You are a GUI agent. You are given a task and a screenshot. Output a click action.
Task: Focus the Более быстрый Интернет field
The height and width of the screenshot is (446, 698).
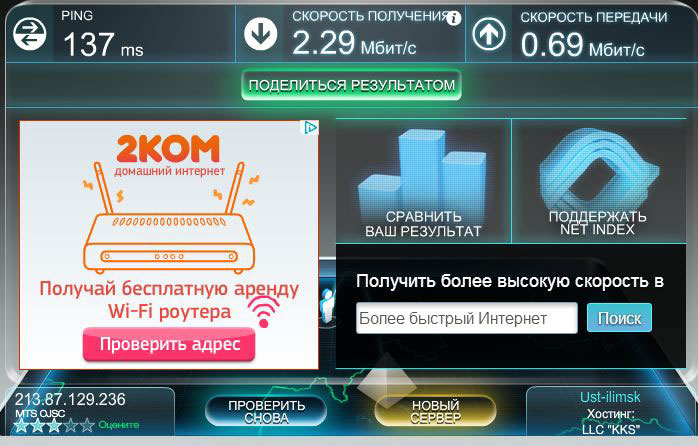pos(467,318)
